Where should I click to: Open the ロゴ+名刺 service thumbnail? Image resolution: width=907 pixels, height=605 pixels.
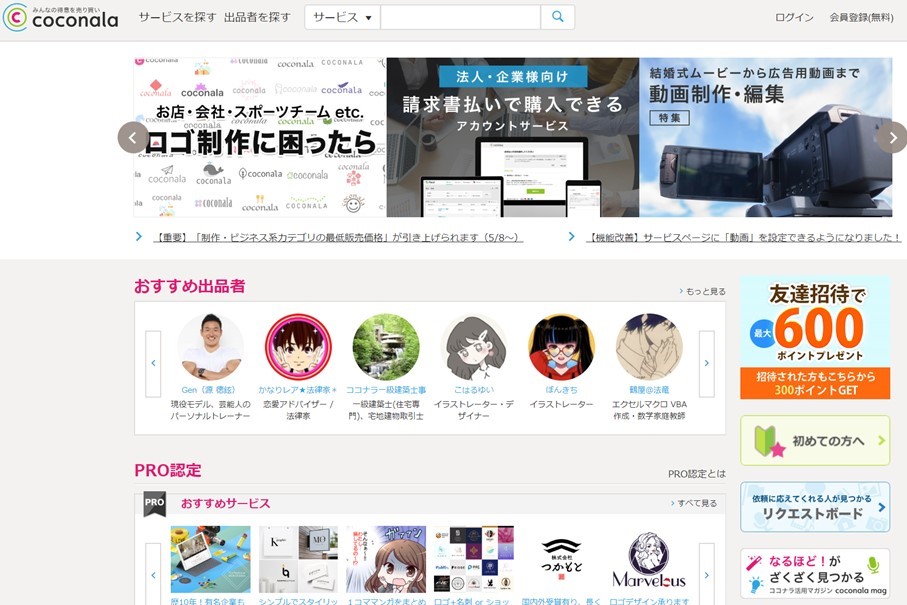(x=474, y=559)
